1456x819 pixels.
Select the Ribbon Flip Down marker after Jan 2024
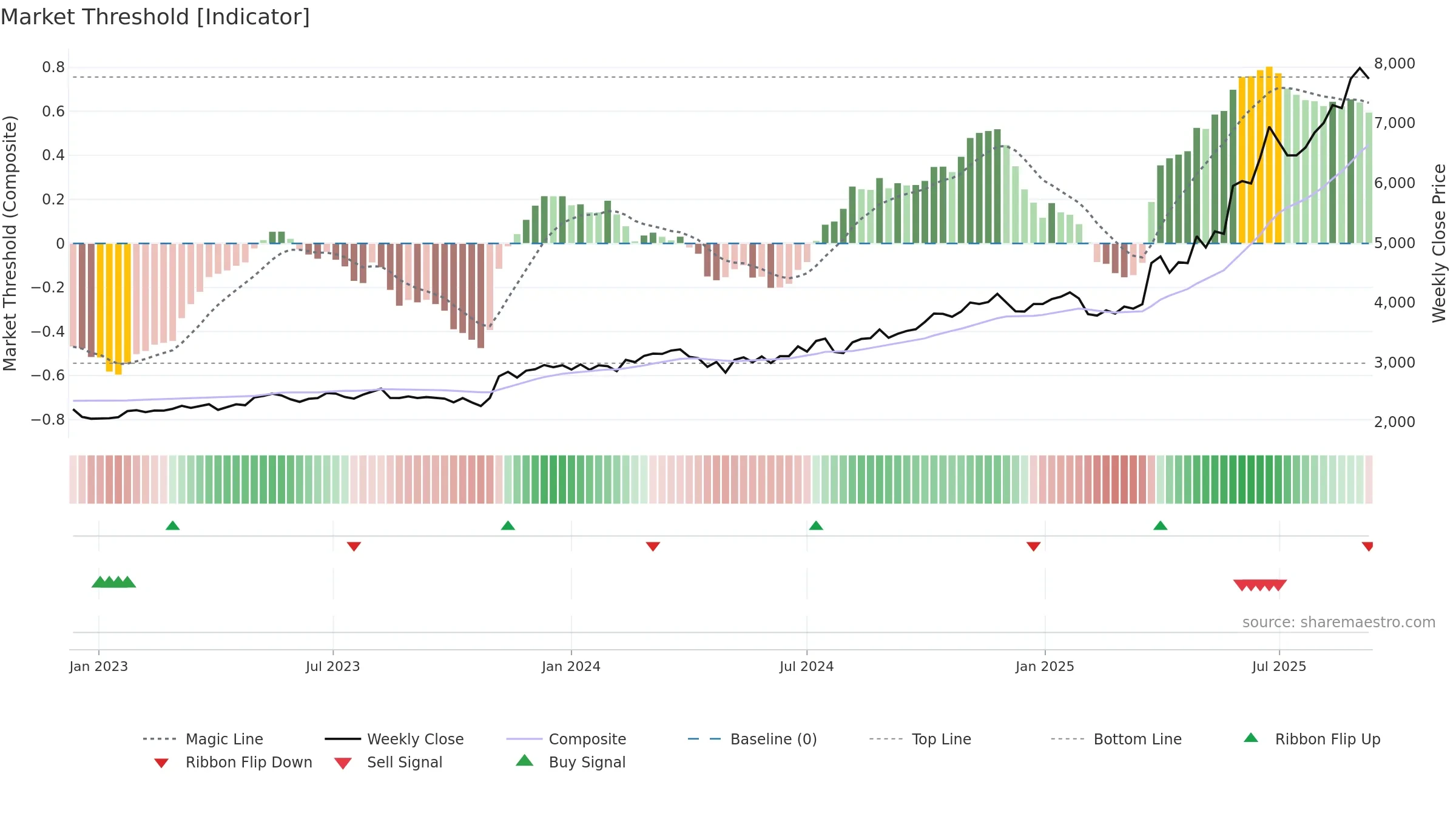(653, 547)
